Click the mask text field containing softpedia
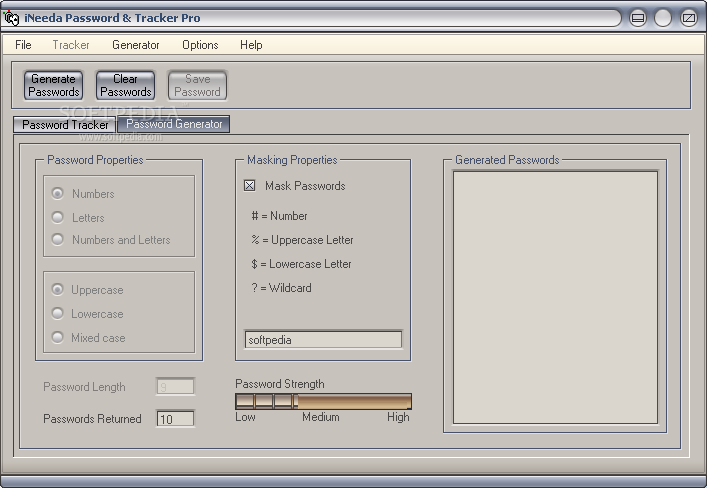Viewport: 707px width, 488px height. coord(323,340)
